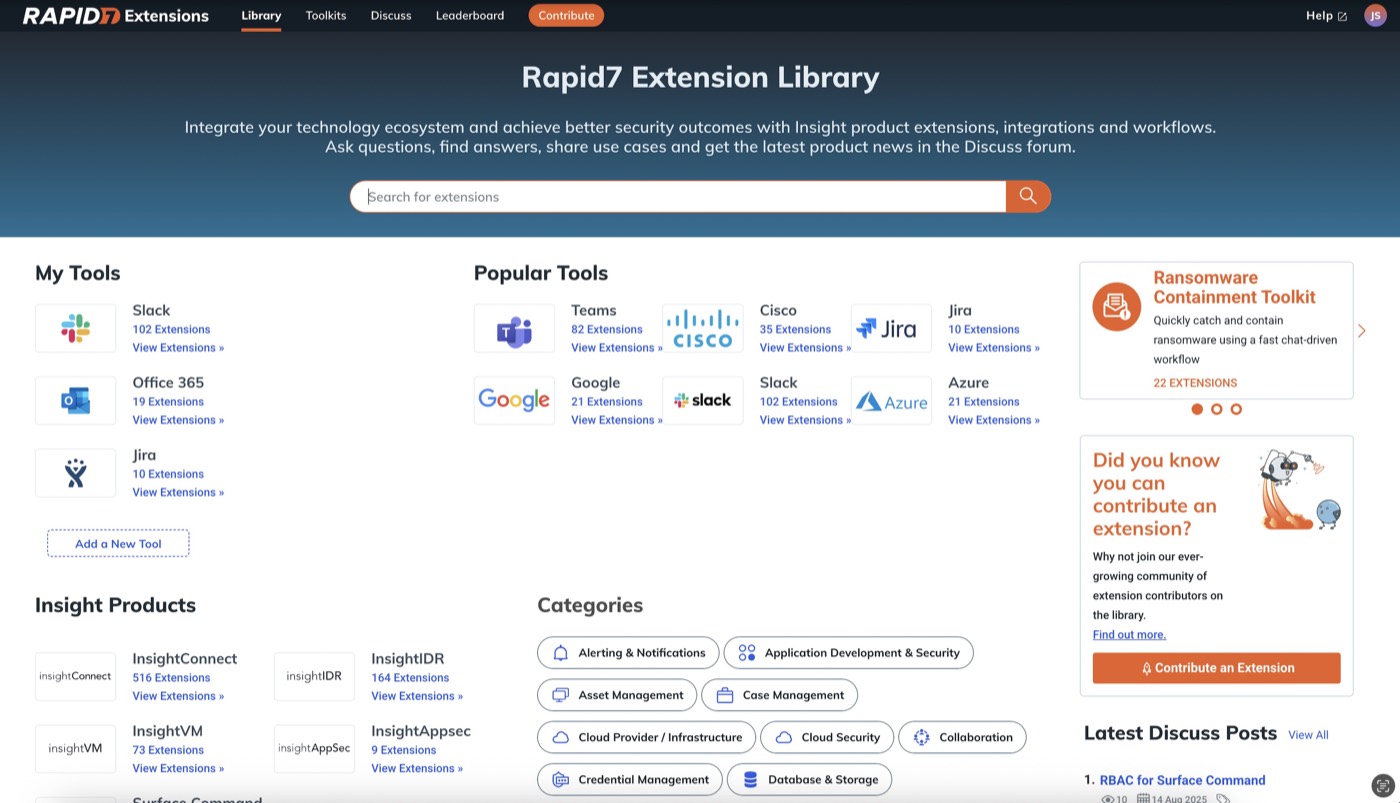
Task: Open the Library tab
Action: (x=261, y=15)
